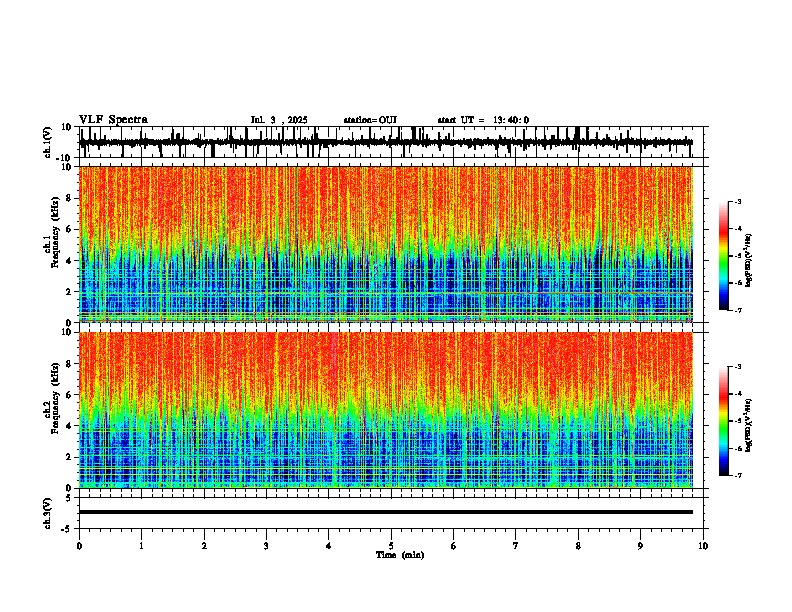Screen dimensions: 792x612
Task: Click the "ch.3(V)" axis label
Action: 48,513
